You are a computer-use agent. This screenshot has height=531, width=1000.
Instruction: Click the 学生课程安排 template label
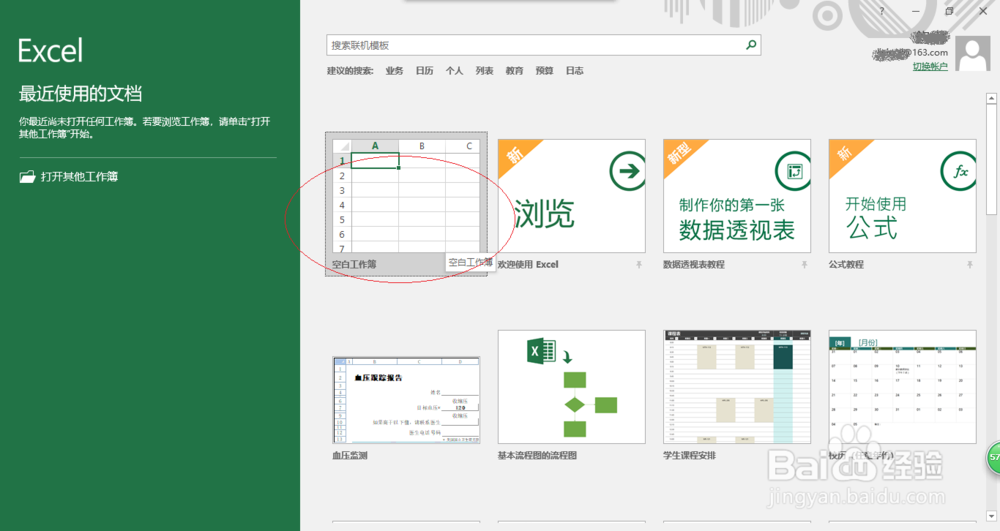pos(689,456)
